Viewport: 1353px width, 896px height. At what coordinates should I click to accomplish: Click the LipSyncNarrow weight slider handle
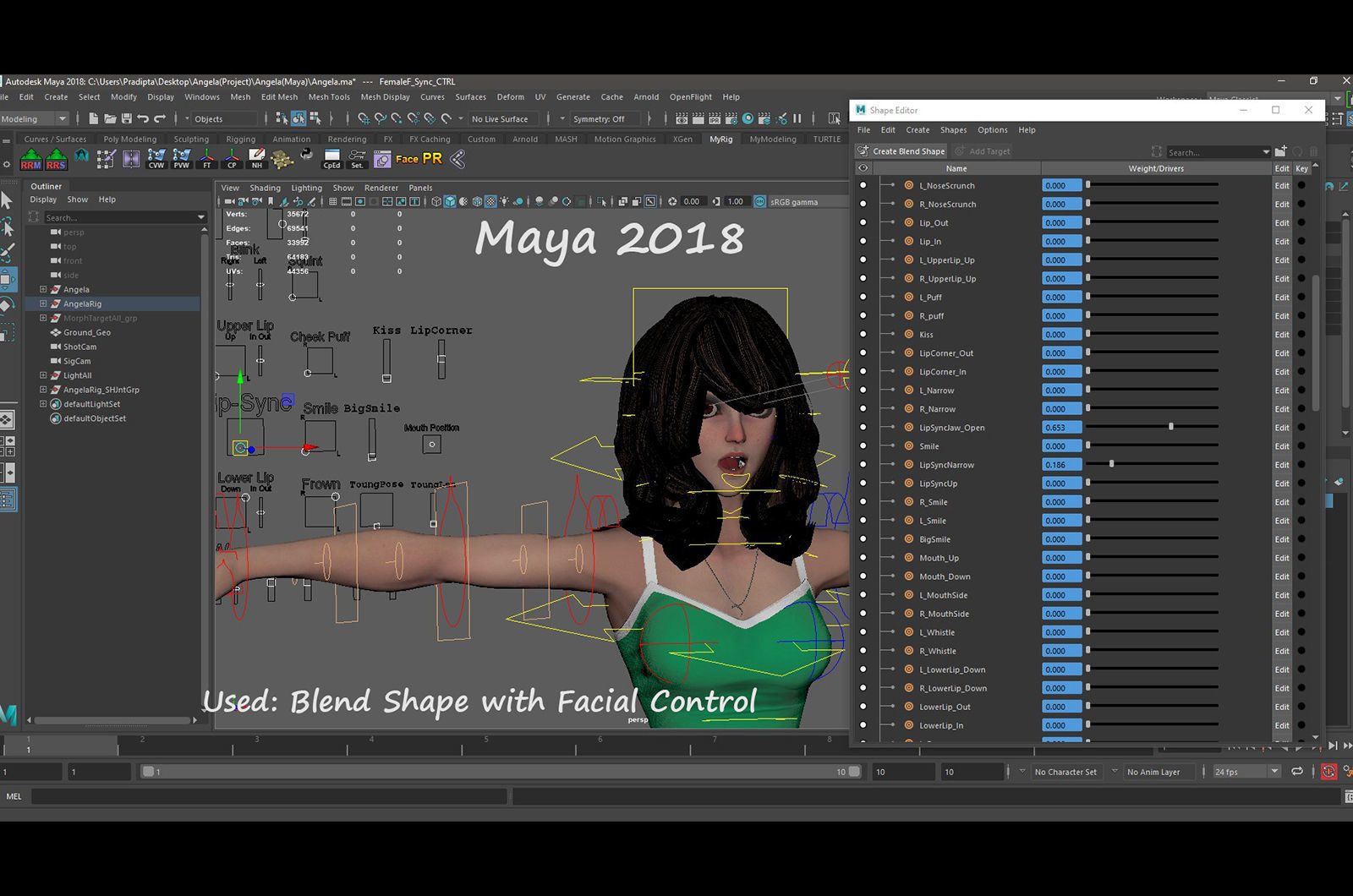tap(1111, 464)
